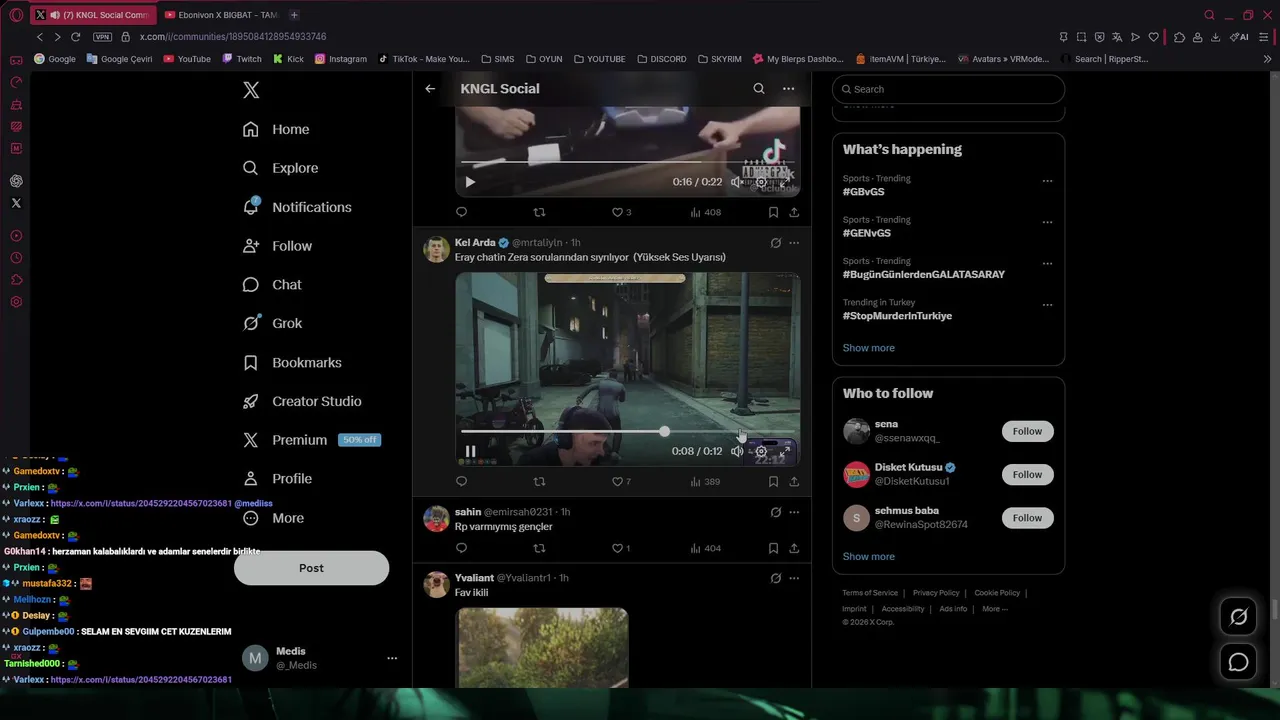This screenshot has height=720, width=1280.
Task: Open Grok action on Kel Arda post
Action: (775, 243)
